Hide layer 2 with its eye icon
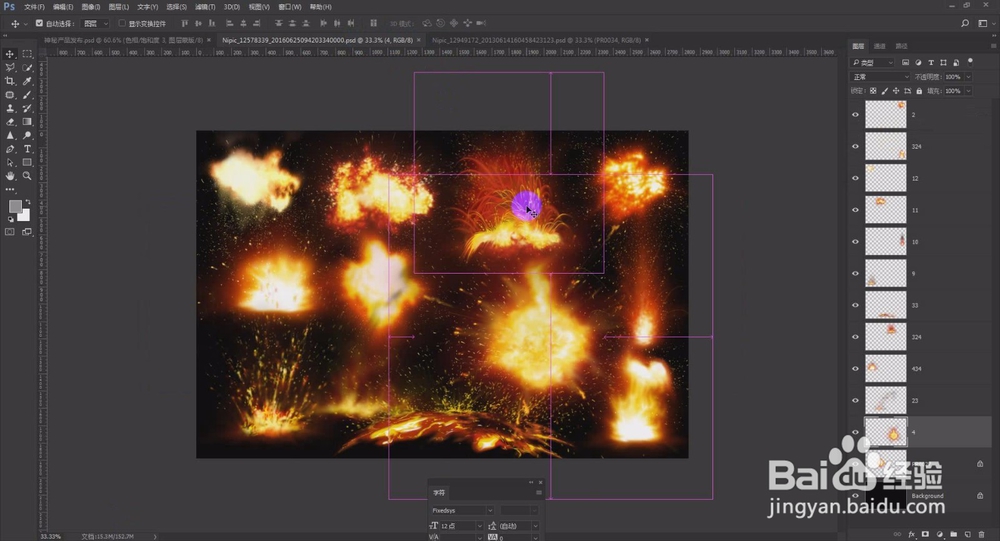This screenshot has height=541, width=1000. (855, 115)
